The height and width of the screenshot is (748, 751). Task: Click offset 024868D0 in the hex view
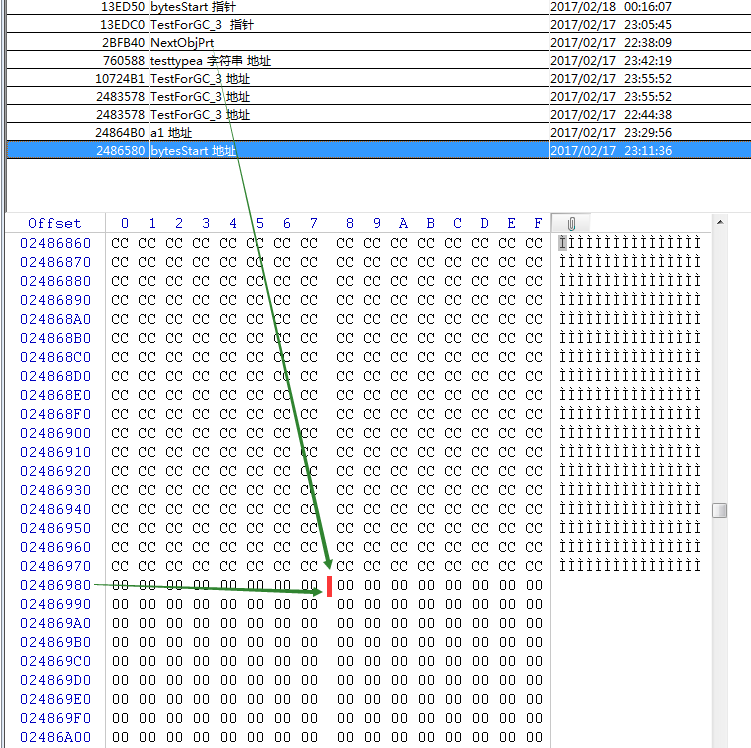point(56,376)
